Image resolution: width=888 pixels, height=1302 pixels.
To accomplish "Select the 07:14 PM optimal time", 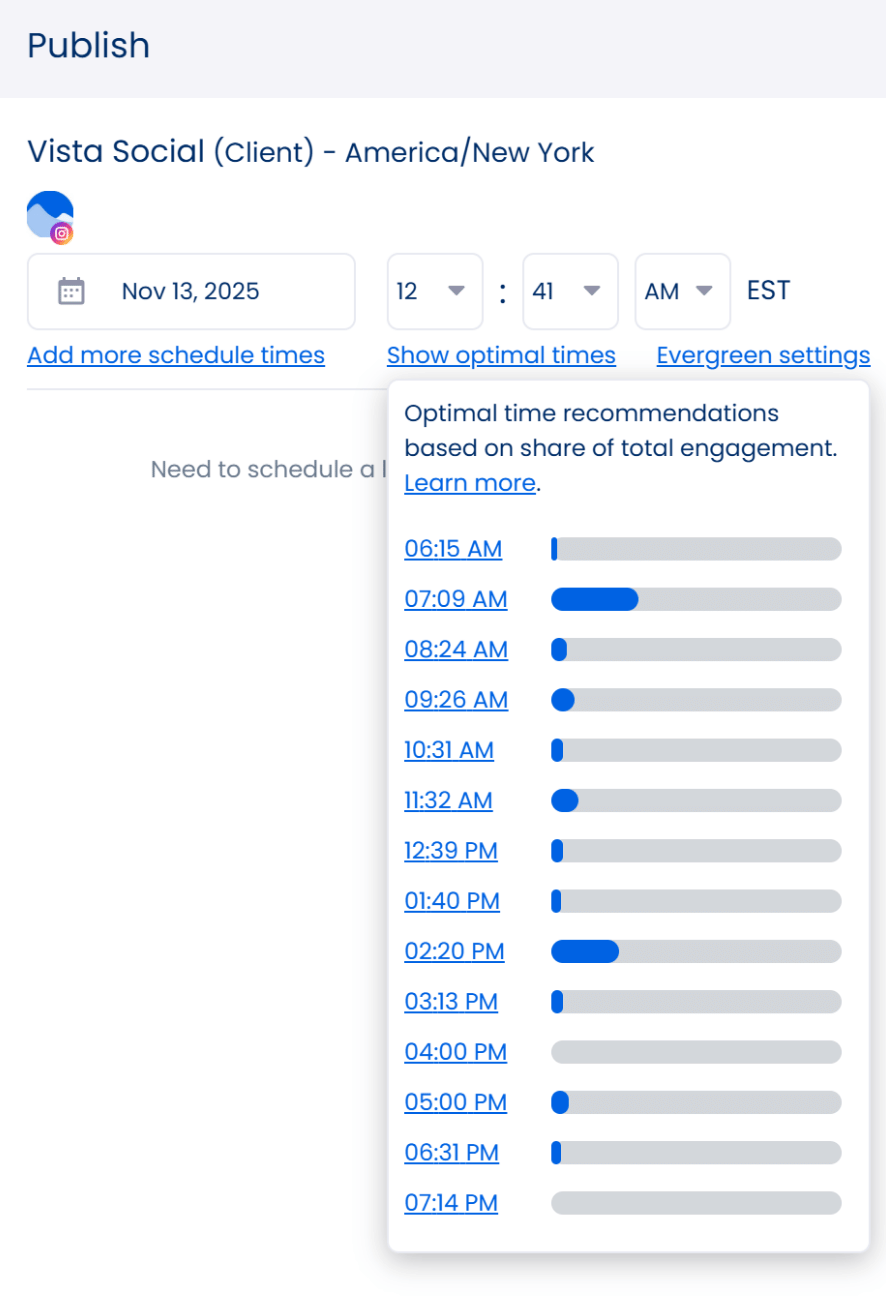I will (x=451, y=1203).
